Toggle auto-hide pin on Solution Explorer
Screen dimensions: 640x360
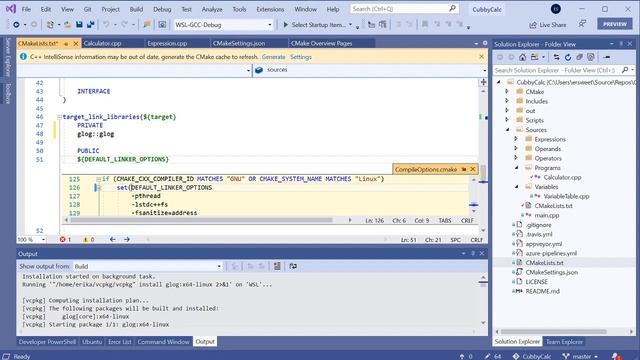[621, 44]
